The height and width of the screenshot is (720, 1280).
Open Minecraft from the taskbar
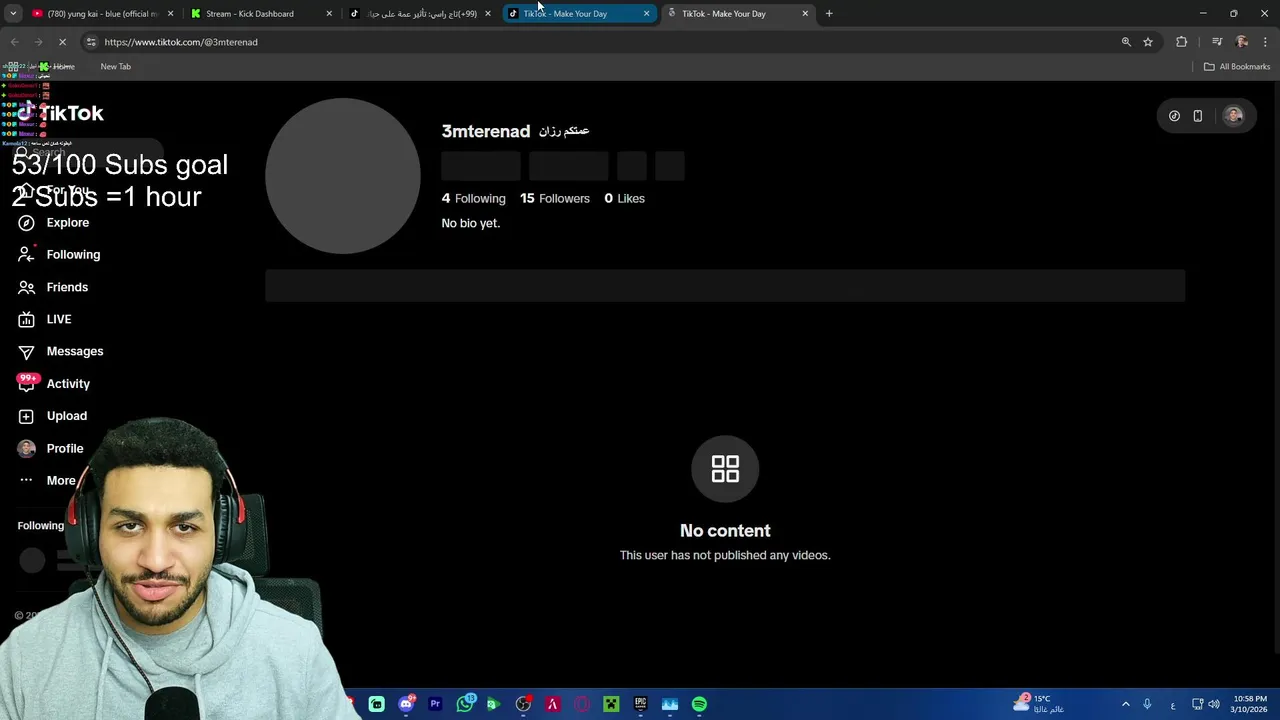611,704
